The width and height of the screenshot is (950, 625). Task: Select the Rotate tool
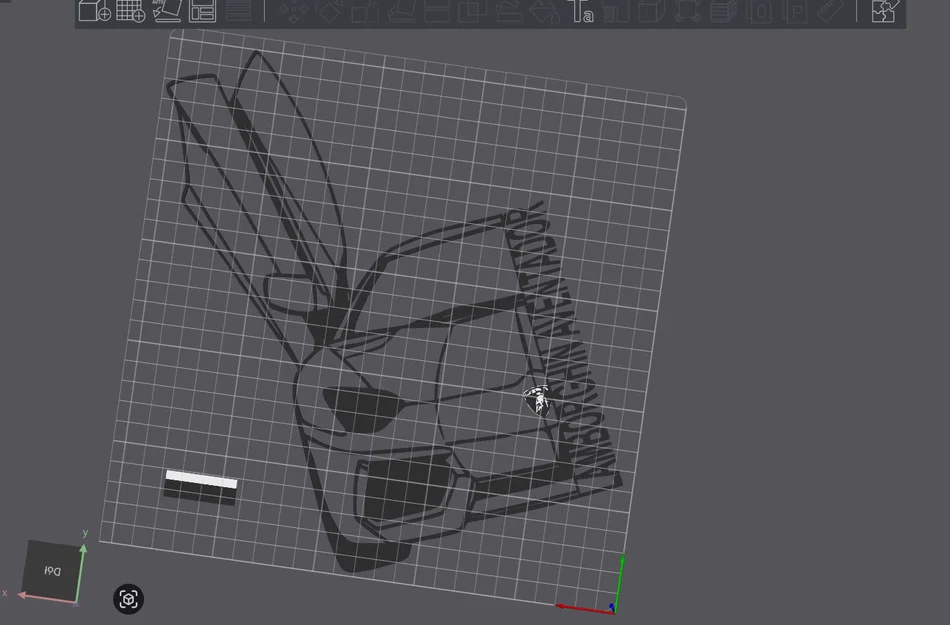click(329, 10)
